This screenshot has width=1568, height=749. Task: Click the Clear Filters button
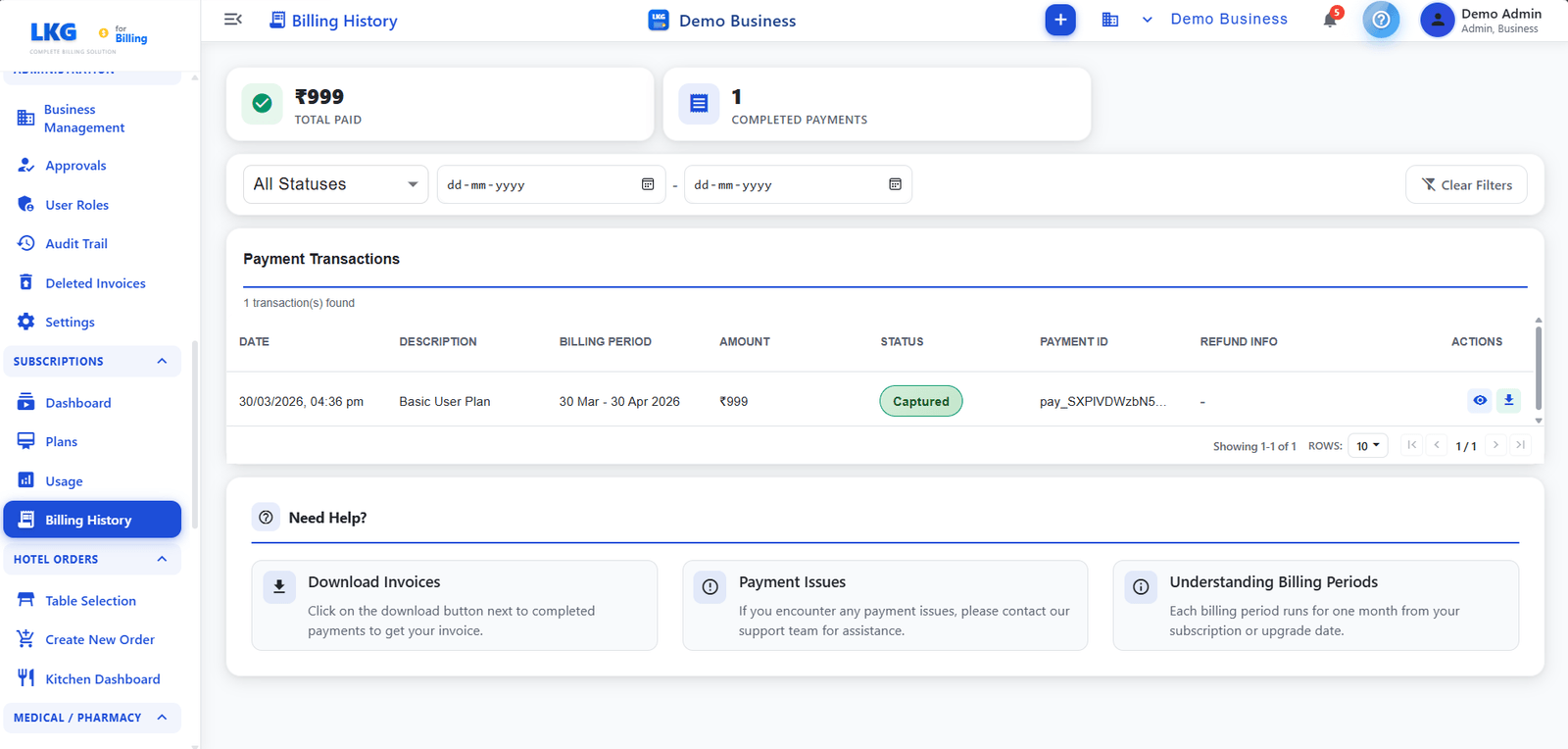pos(1466,184)
